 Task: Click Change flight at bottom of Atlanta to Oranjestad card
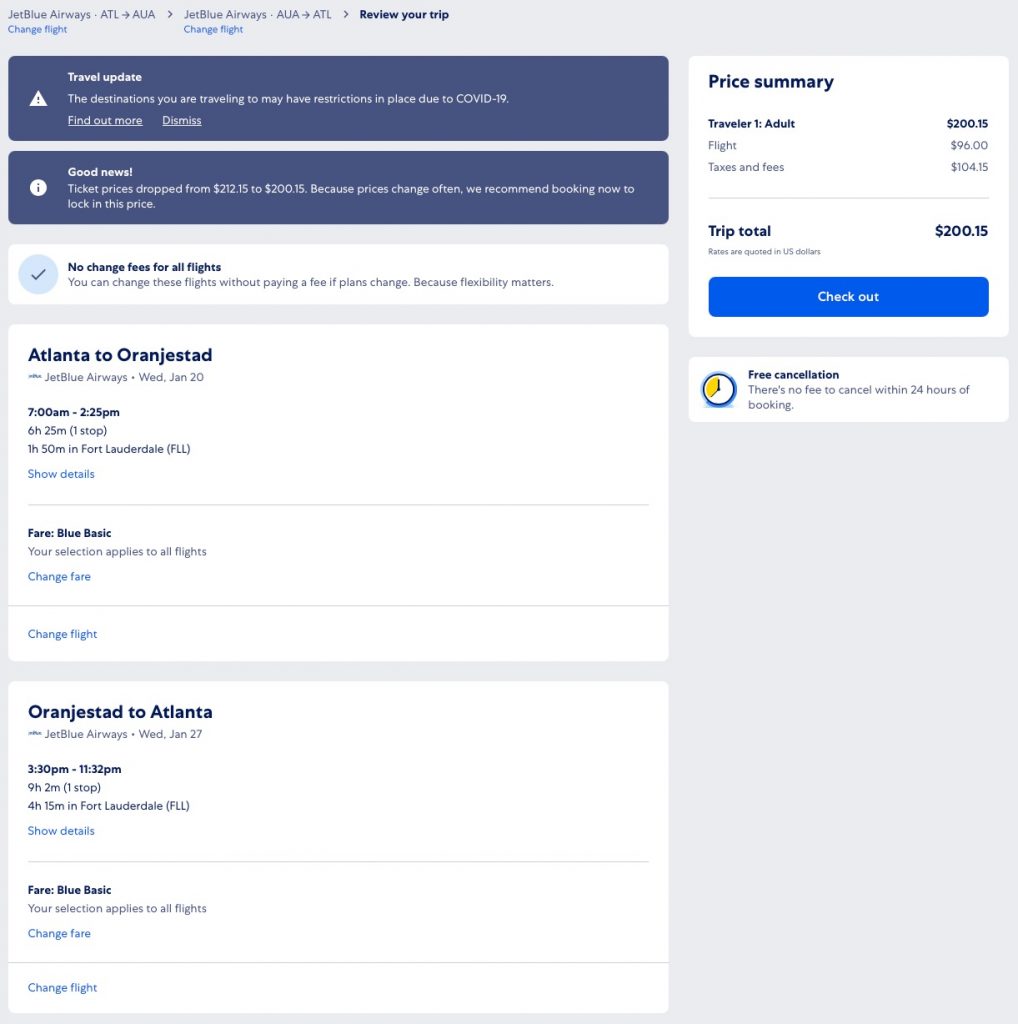[62, 634]
